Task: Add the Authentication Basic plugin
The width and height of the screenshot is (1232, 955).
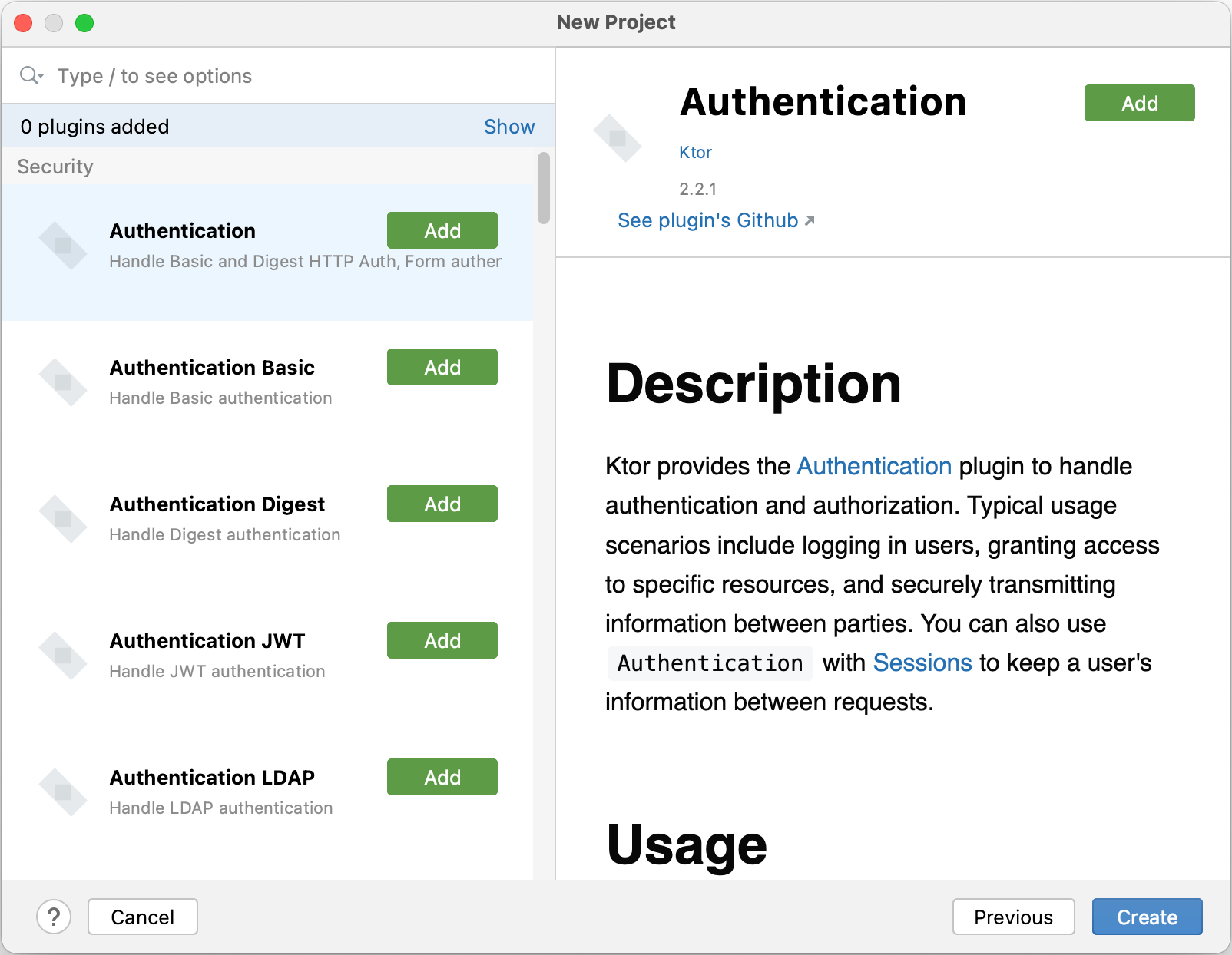Action: [x=442, y=367]
